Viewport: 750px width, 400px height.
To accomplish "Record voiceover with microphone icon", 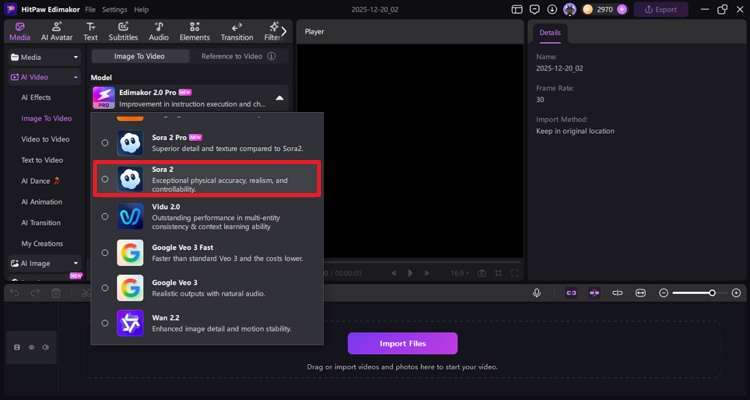I will point(537,293).
